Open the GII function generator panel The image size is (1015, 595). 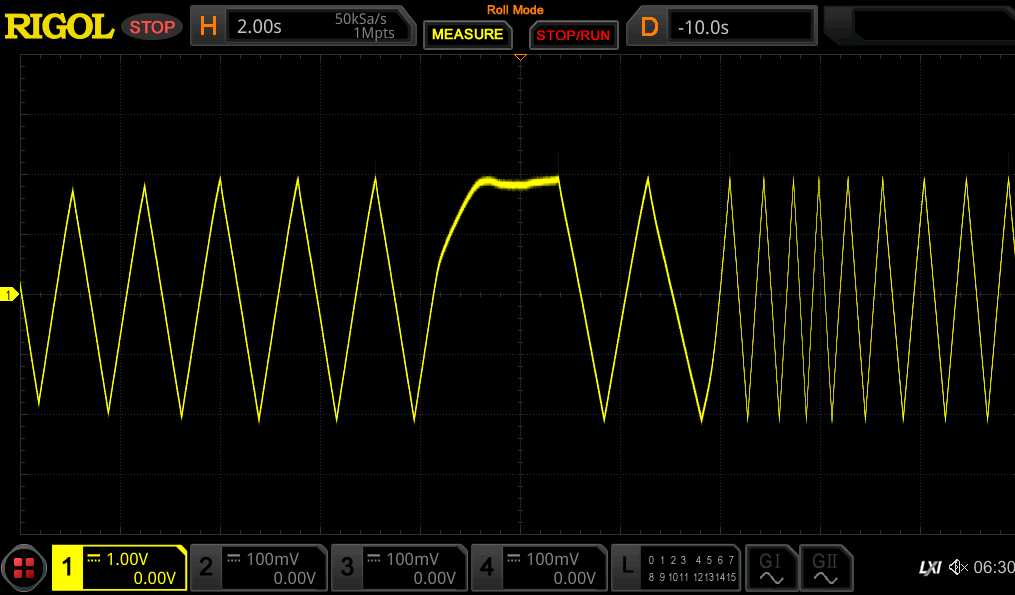(825, 567)
